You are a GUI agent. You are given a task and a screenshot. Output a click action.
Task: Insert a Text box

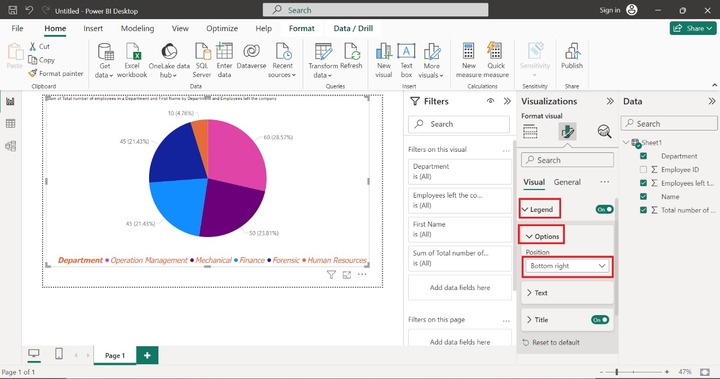pos(406,60)
